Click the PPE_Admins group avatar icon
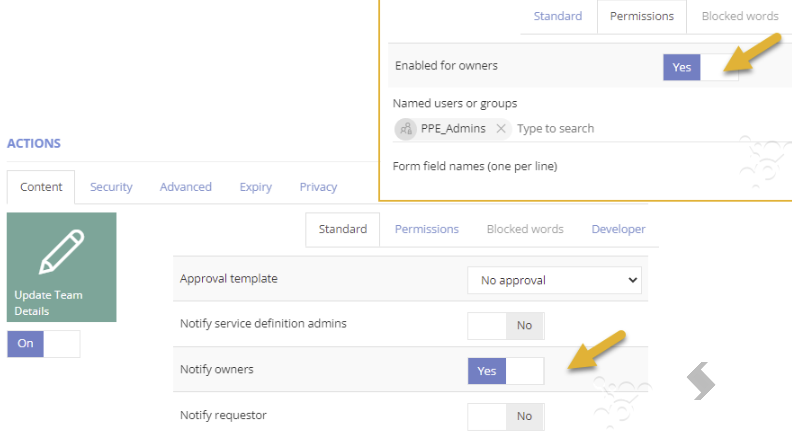The width and height of the screenshot is (792, 440). [x=406, y=129]
